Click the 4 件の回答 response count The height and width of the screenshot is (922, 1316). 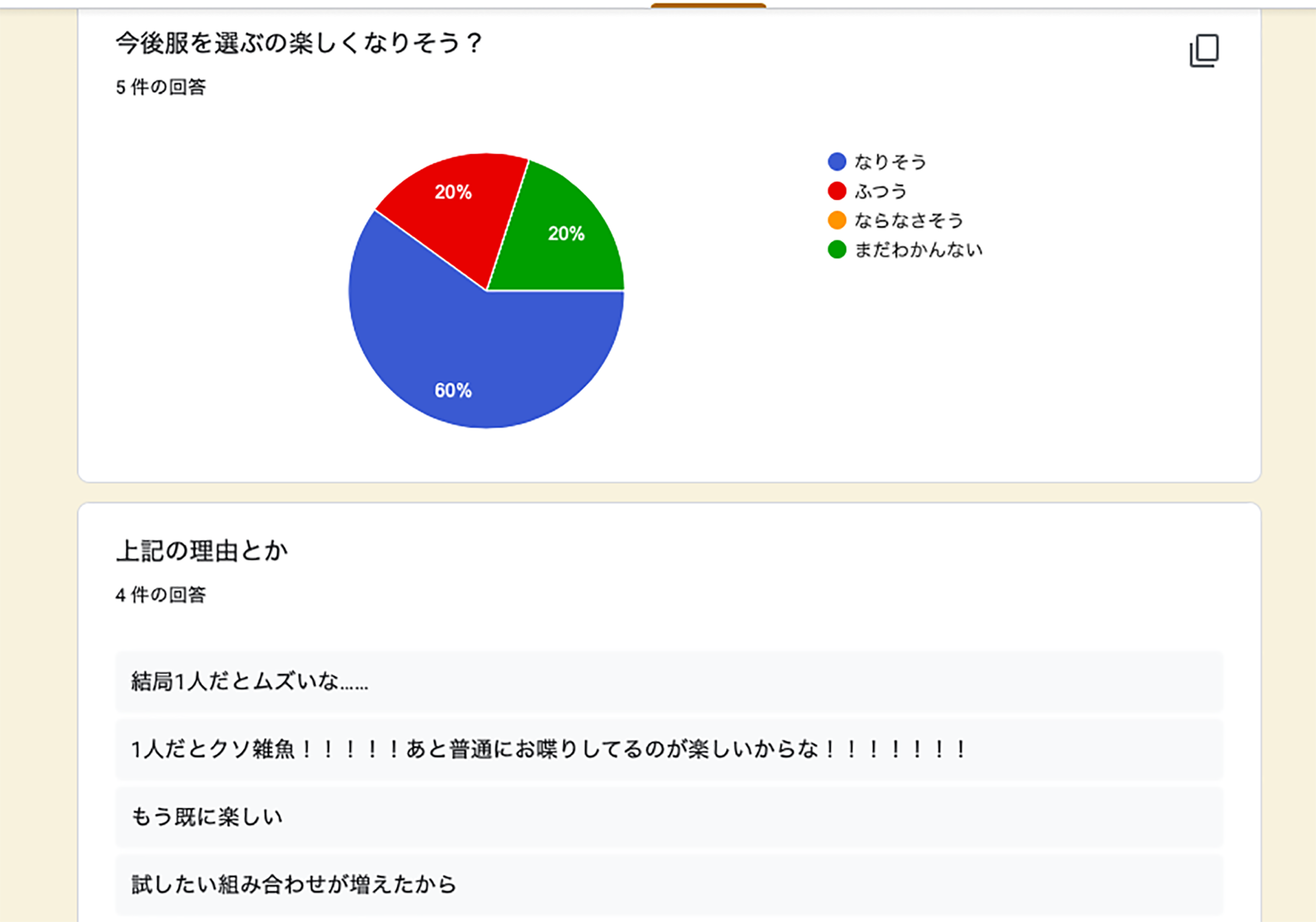click(x=161, y=595)
